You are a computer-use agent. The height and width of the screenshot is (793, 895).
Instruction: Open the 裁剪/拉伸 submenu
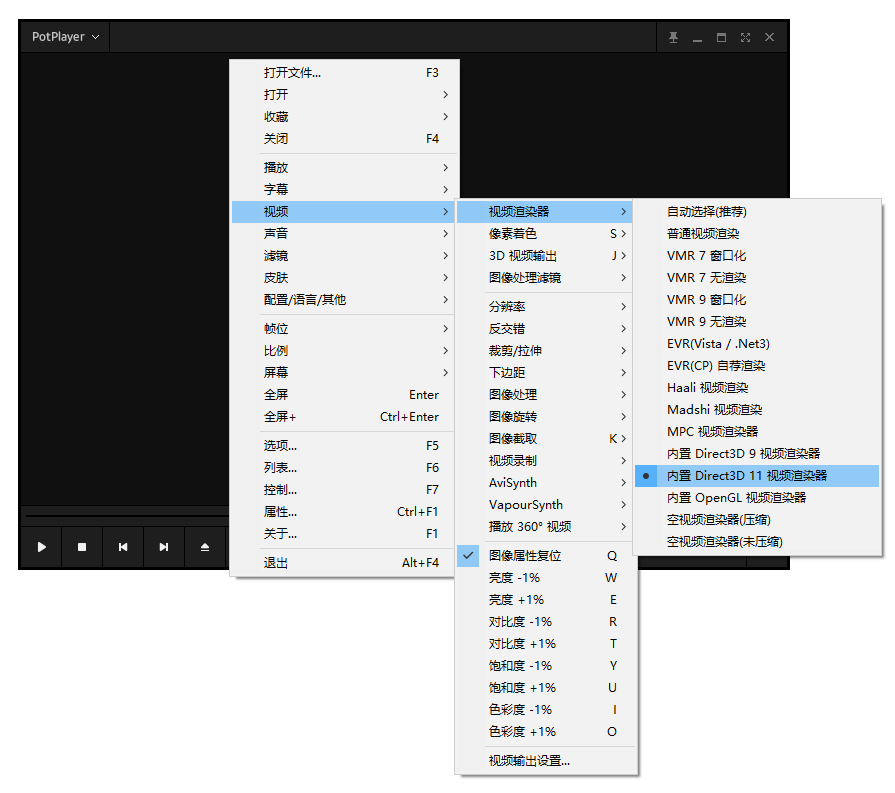tap(546, 351)
